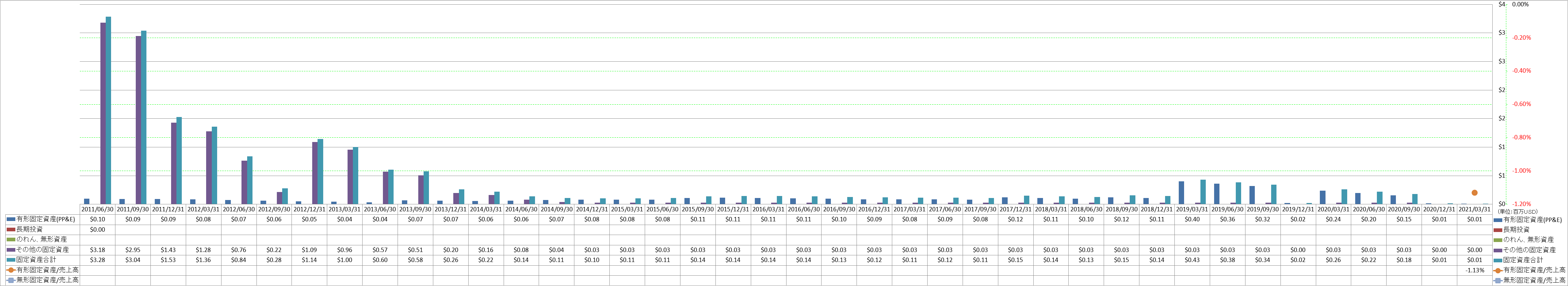
Task: Select その他の固定資産 entry in right-side legend
Action: (1524, 249)
